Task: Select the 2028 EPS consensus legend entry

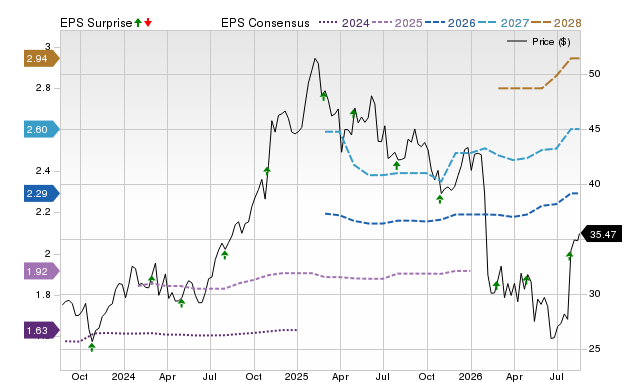Action: click(556, 23)
